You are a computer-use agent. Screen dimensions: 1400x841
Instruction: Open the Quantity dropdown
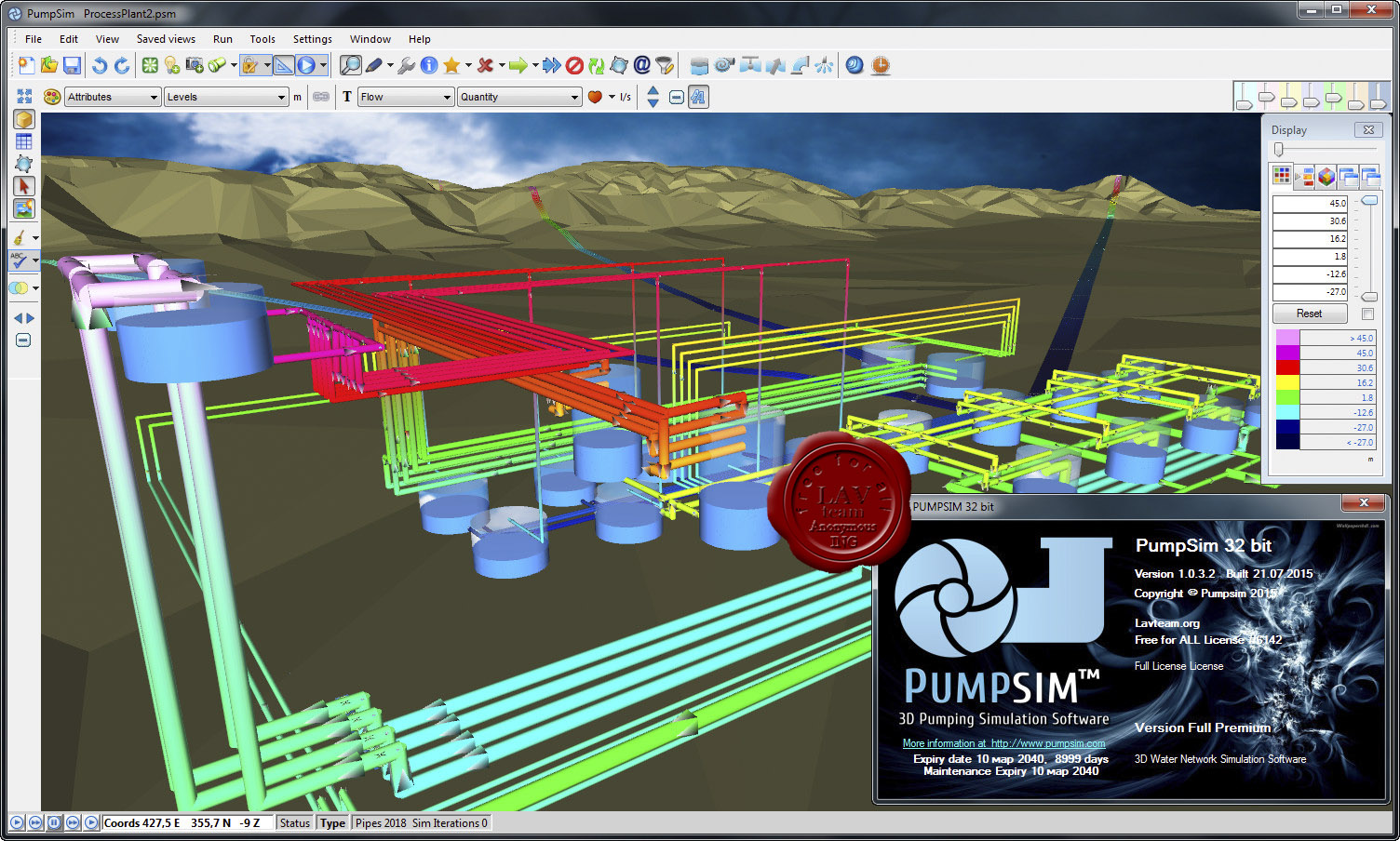pyautogui.click(x=519, y=97)
